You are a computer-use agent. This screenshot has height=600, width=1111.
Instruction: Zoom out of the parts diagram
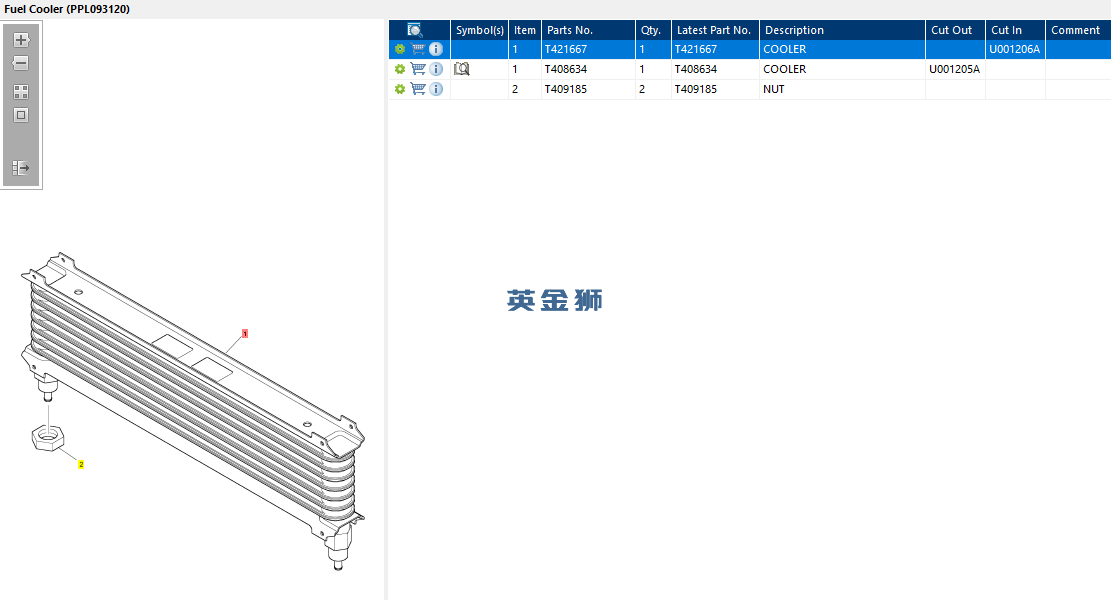click(x=21, y=63)
